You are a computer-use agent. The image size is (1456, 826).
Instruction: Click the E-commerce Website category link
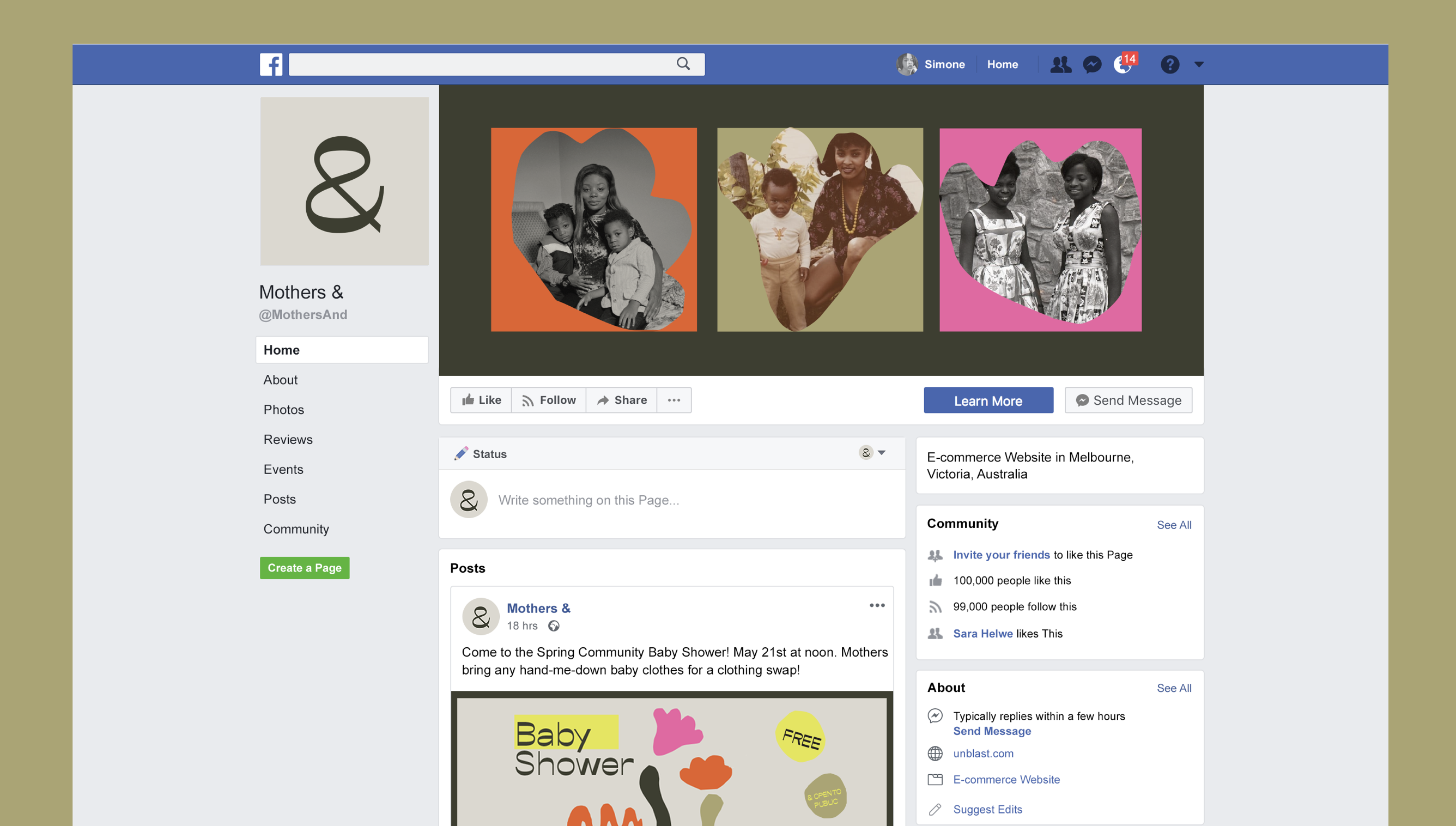tap(1006, 779)
